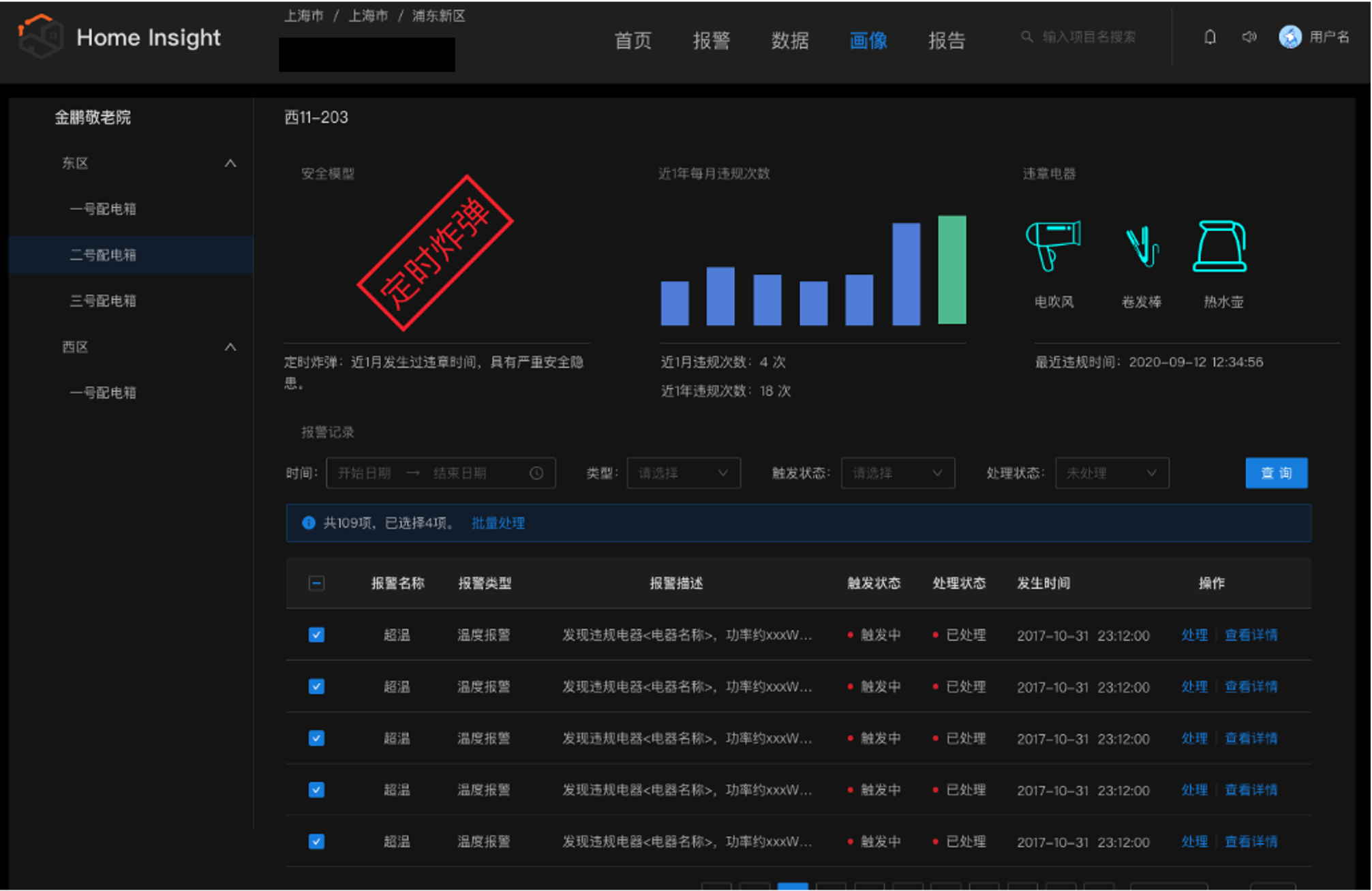Click the green bar in violations chart
Image resolution: width=1372 pixels, height=891 pixels.
pyautogui.click(x=951, y=270)
